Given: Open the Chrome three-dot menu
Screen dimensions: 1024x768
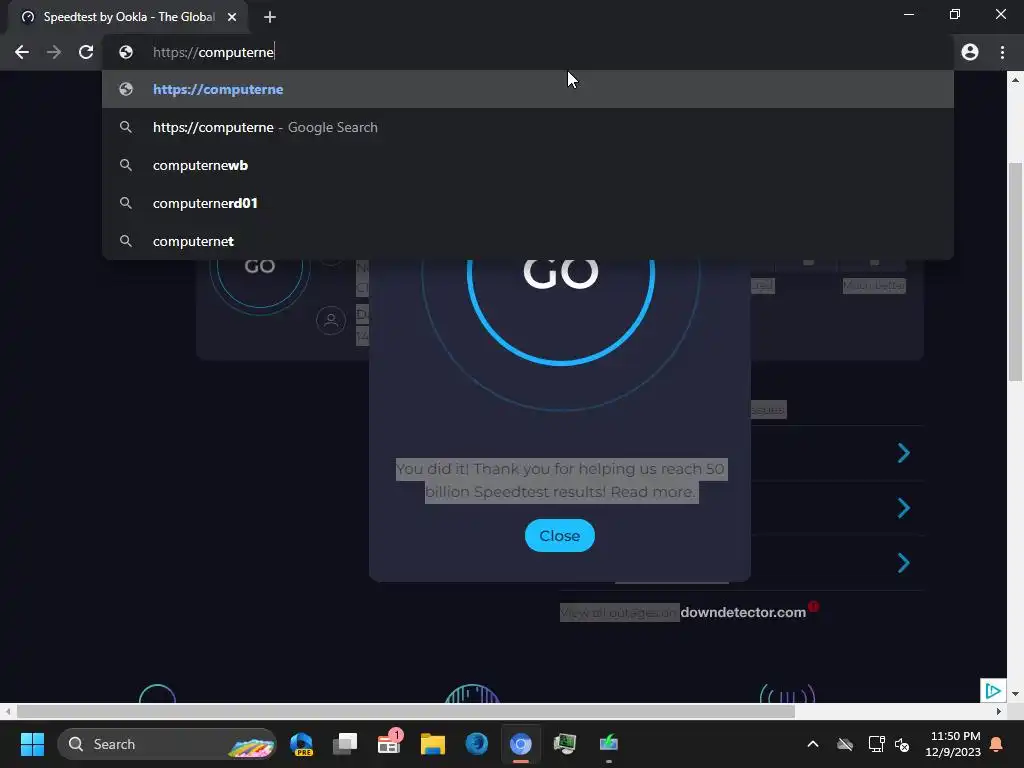Looking at the screenshot, I should tap(1002, 52).
